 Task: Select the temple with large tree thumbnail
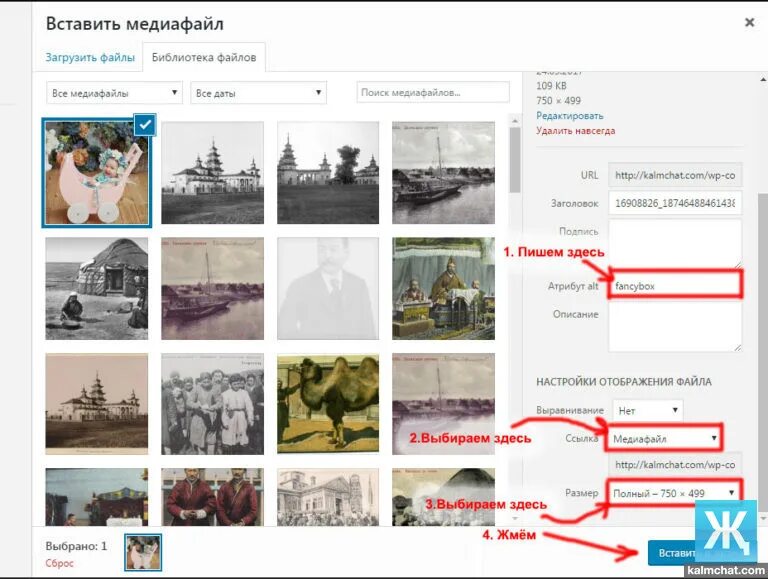(328, 173)
